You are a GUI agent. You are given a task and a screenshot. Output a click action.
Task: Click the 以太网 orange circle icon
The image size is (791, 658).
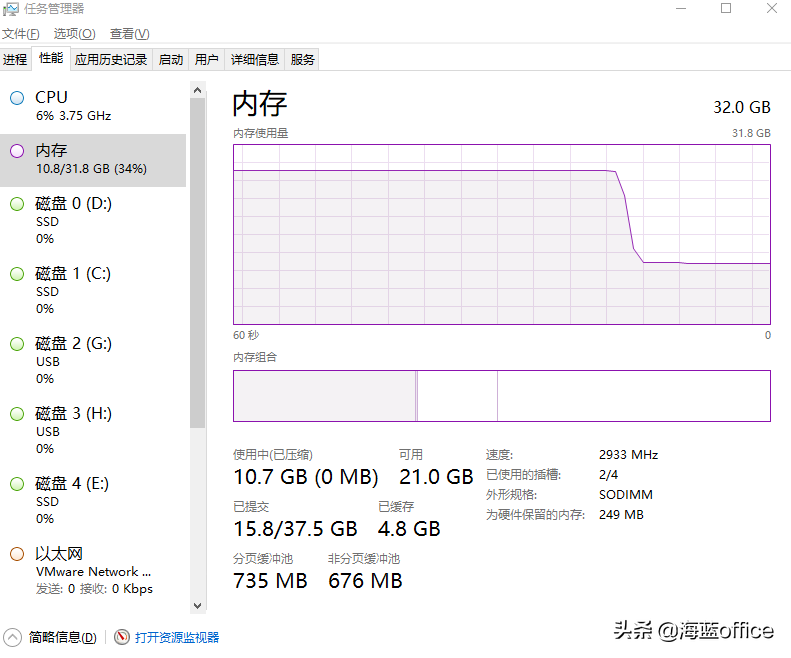(x=17, y=554)
